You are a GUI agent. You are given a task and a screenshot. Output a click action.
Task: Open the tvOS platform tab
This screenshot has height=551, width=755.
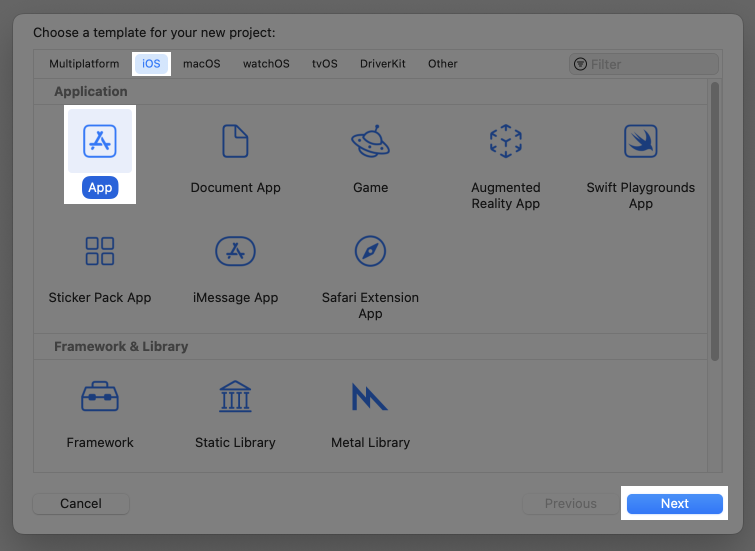click(x=324, y=64)
